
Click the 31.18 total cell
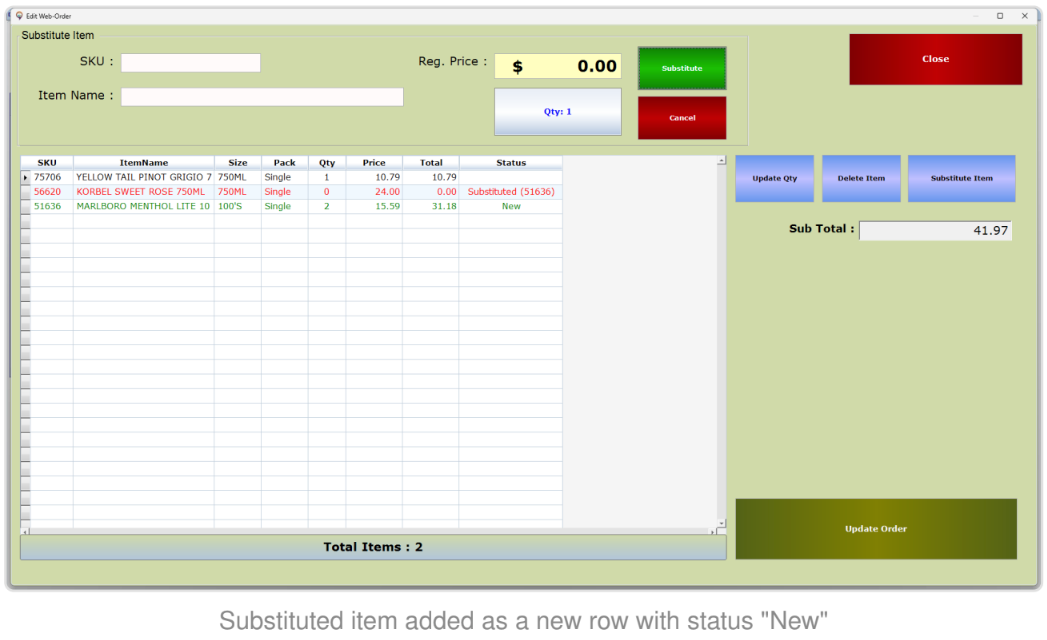click(x=431, y=206)
